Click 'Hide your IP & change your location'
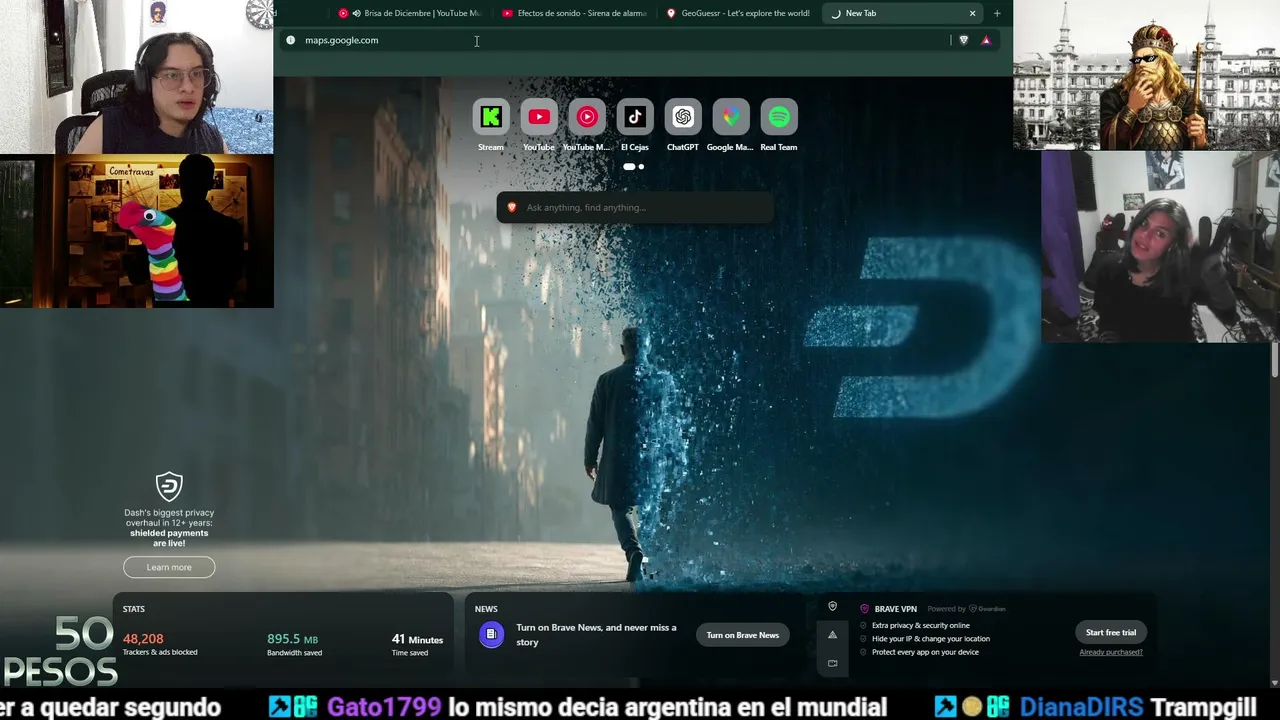This screenshot has height=720, width=1280. point(931,639)
